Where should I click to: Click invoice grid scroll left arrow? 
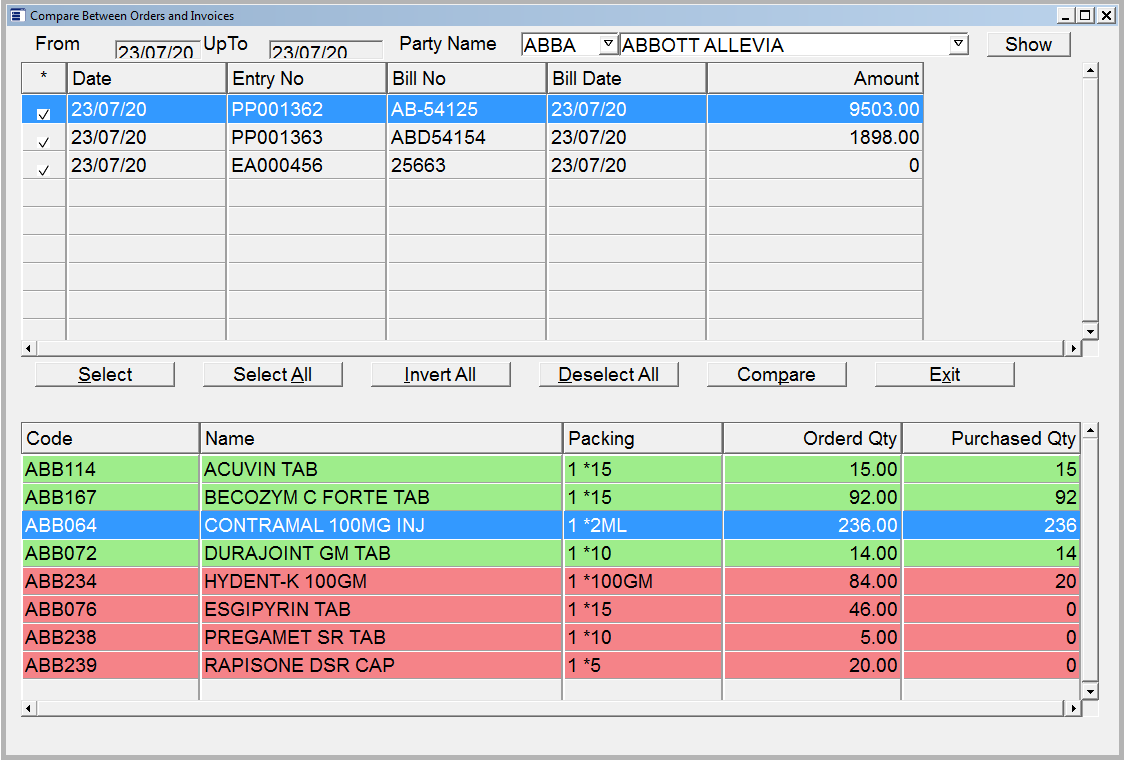click(29, 348)
